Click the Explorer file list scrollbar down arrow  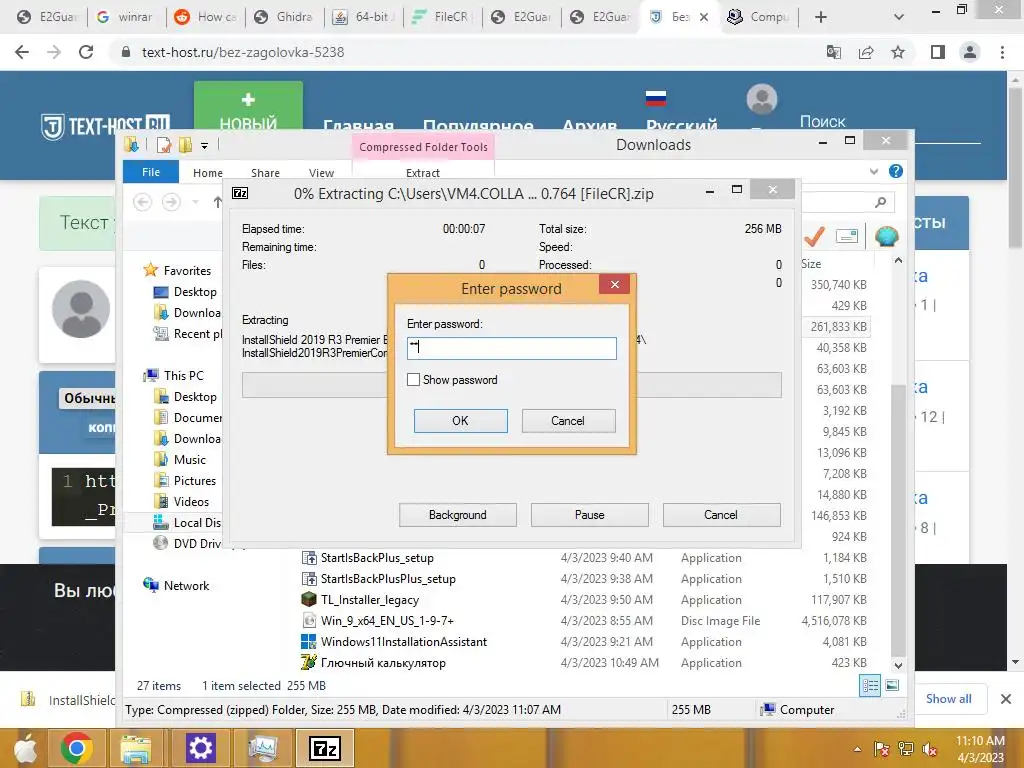click(x=898, y=665)
